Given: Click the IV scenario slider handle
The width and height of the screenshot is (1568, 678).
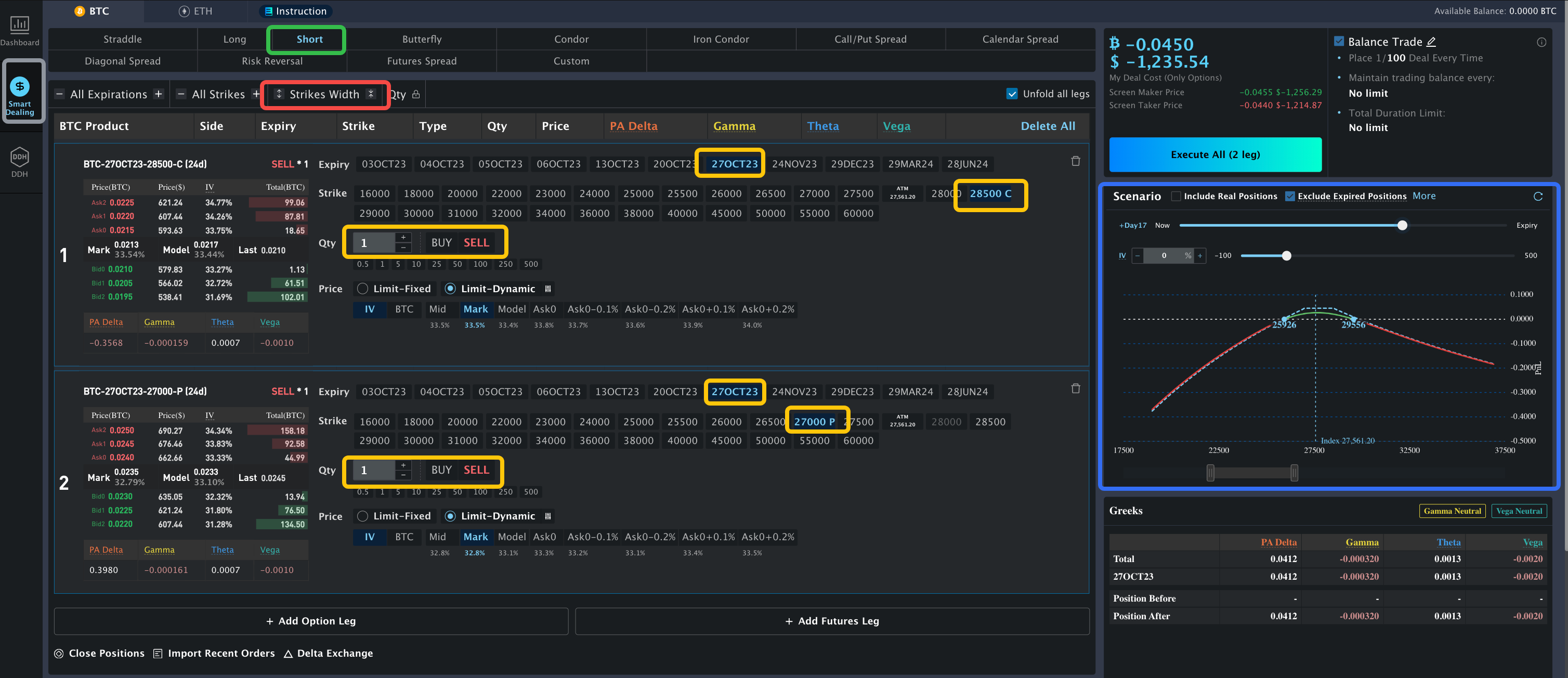Looking at the screenshot, I should (x=1286, y=256).
